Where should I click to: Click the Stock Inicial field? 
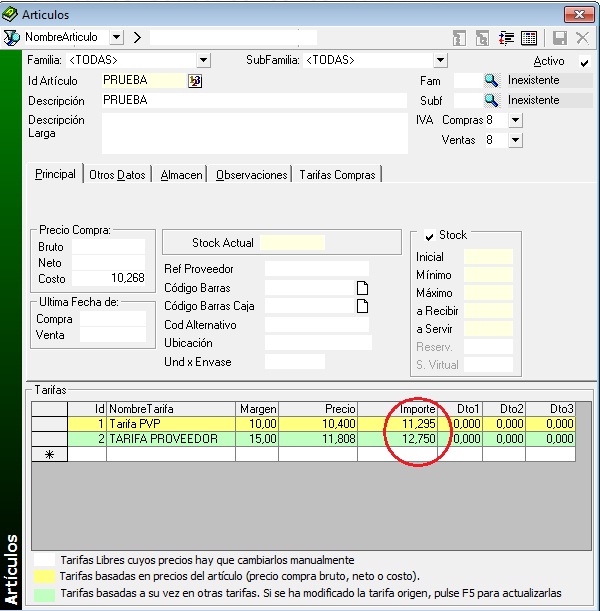(x=488, y=257)
